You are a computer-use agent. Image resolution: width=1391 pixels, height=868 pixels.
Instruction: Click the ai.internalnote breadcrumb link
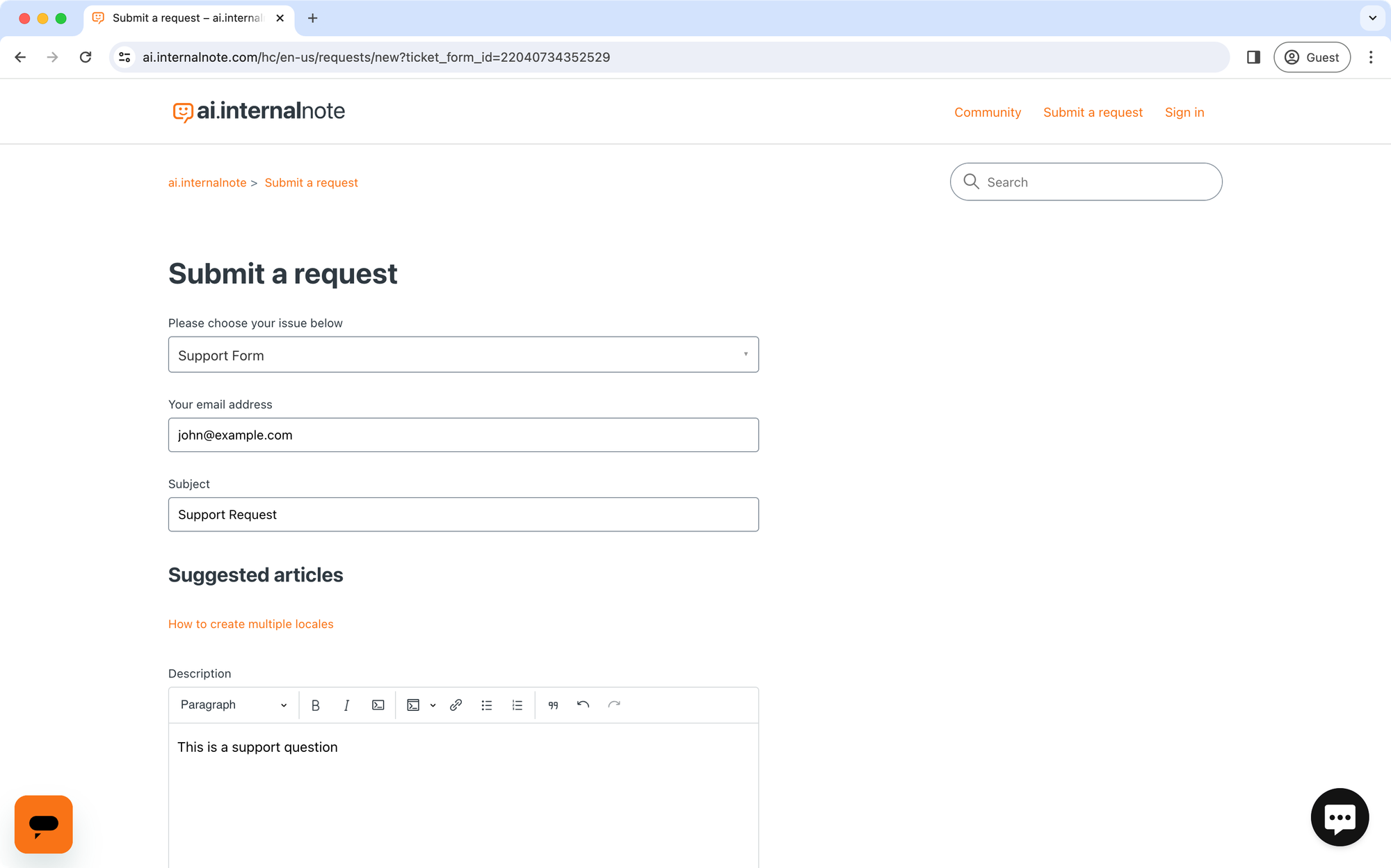click(207, 183)
